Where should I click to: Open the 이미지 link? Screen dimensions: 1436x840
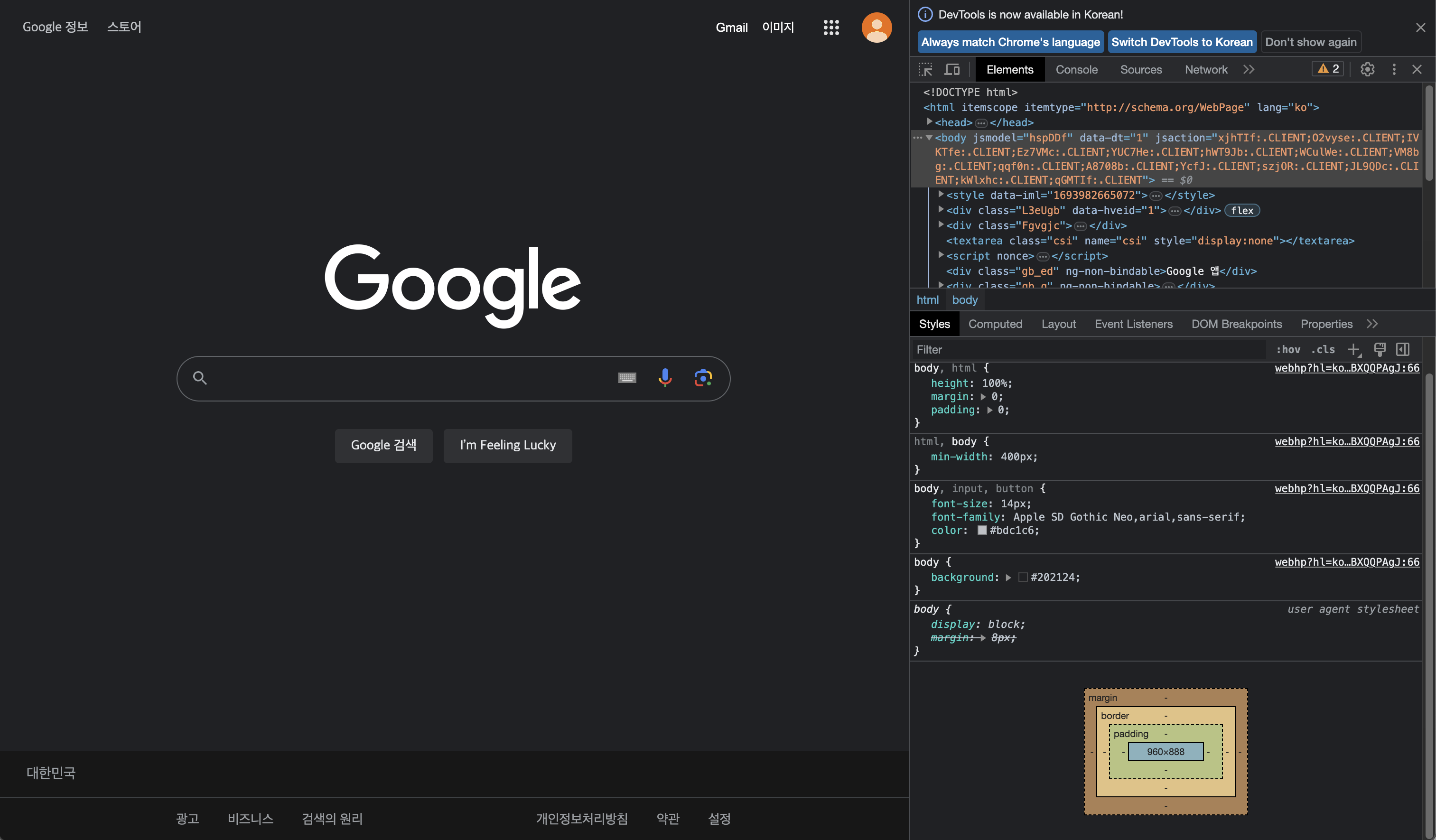coord(778,28)
